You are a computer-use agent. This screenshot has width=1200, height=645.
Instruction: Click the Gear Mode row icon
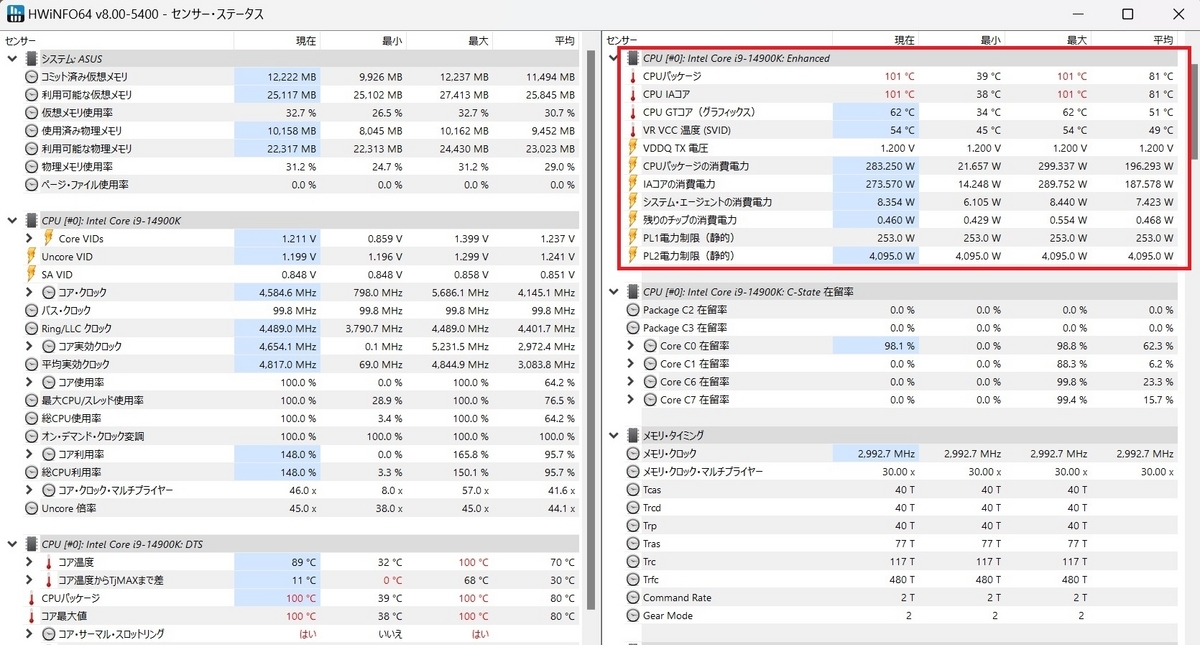tap(633, 615)
